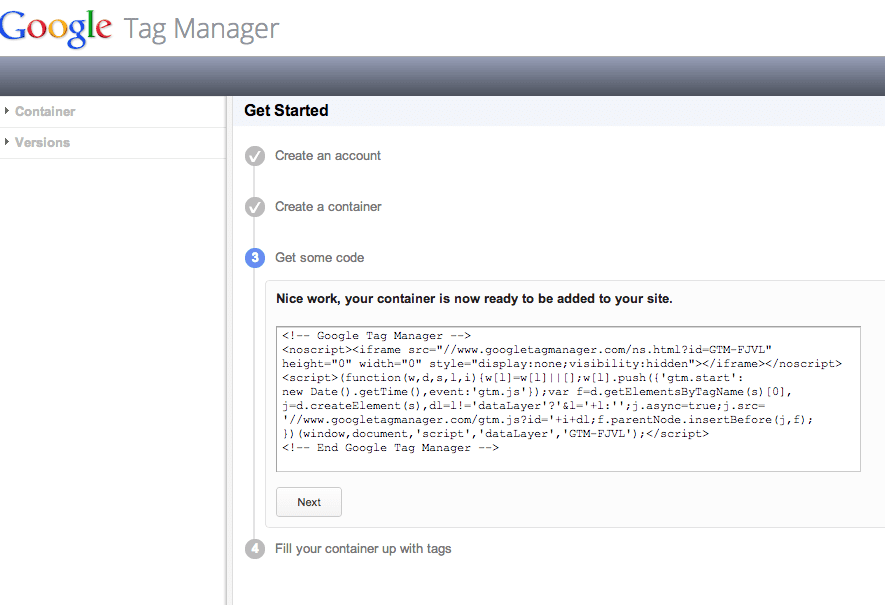Click the completed checkmark for Create an account
Image resolution: width=885 pixels, height=605 pixels.
click(255, 156)
